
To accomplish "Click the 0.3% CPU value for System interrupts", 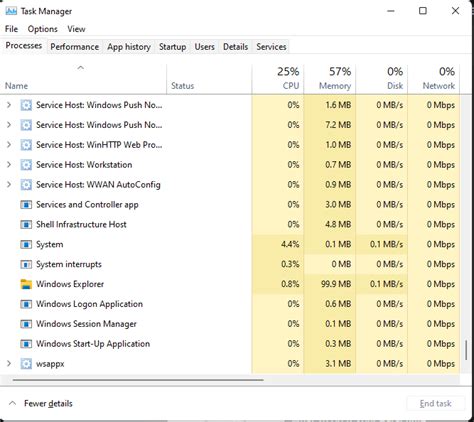I will (x=290, y=264).
